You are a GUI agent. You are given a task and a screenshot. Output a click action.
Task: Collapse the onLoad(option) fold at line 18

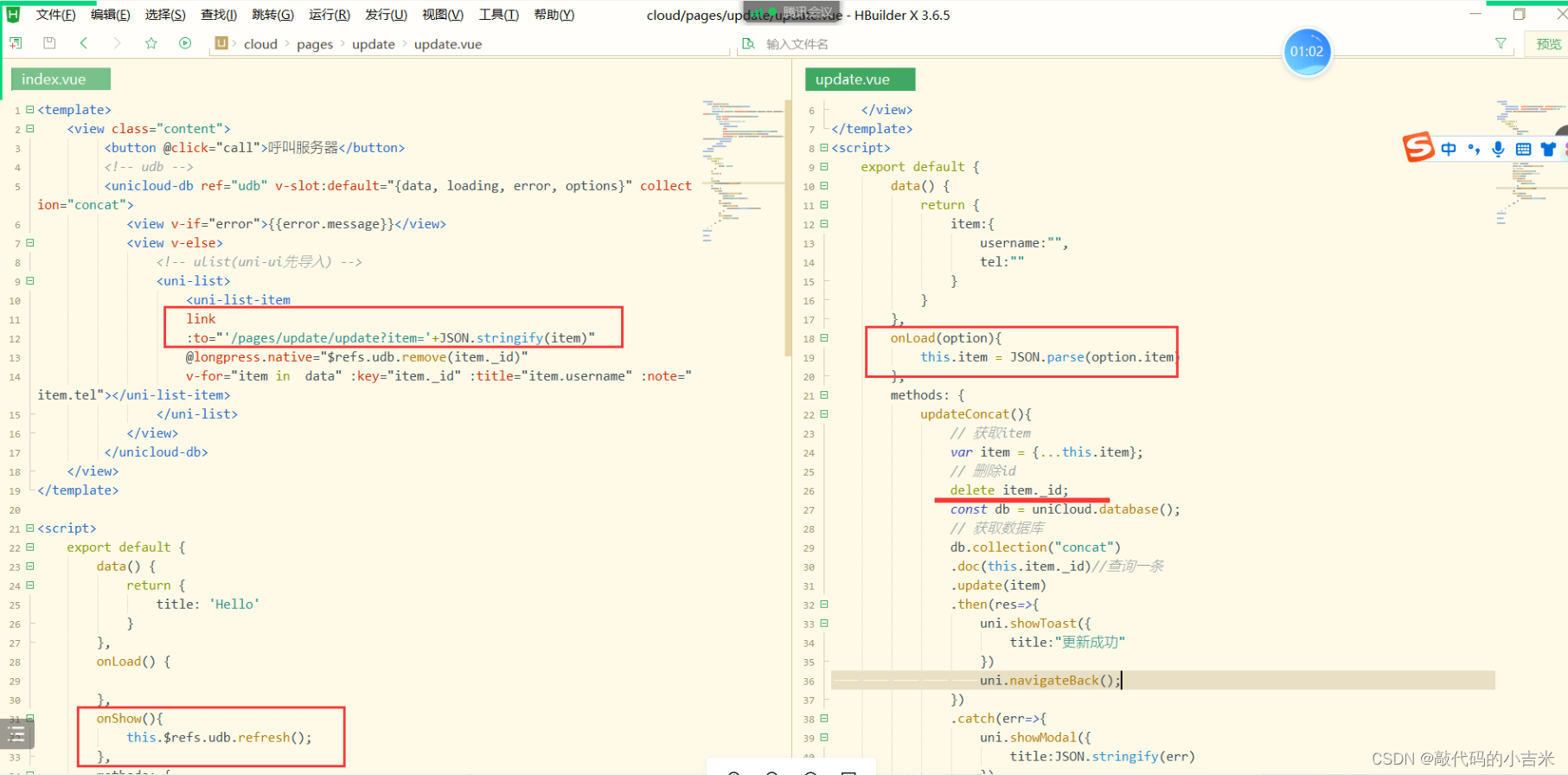coord(824,338)
